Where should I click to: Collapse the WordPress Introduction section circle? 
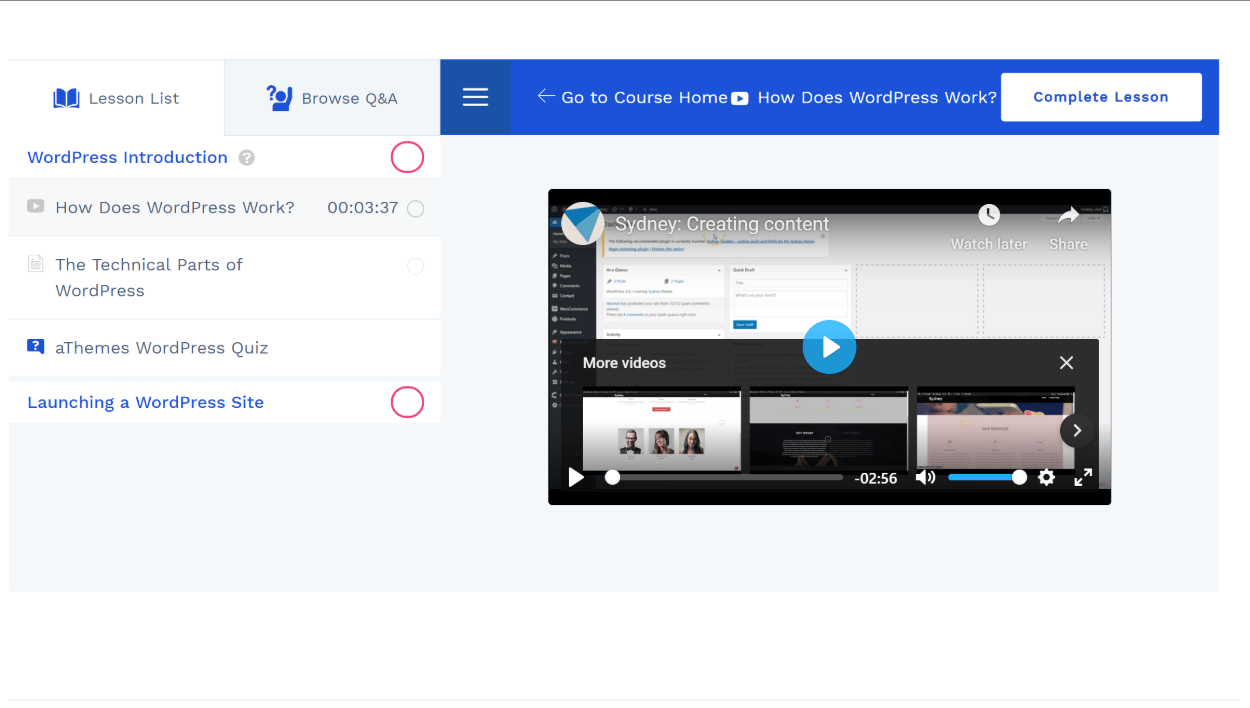click(407, 157)
